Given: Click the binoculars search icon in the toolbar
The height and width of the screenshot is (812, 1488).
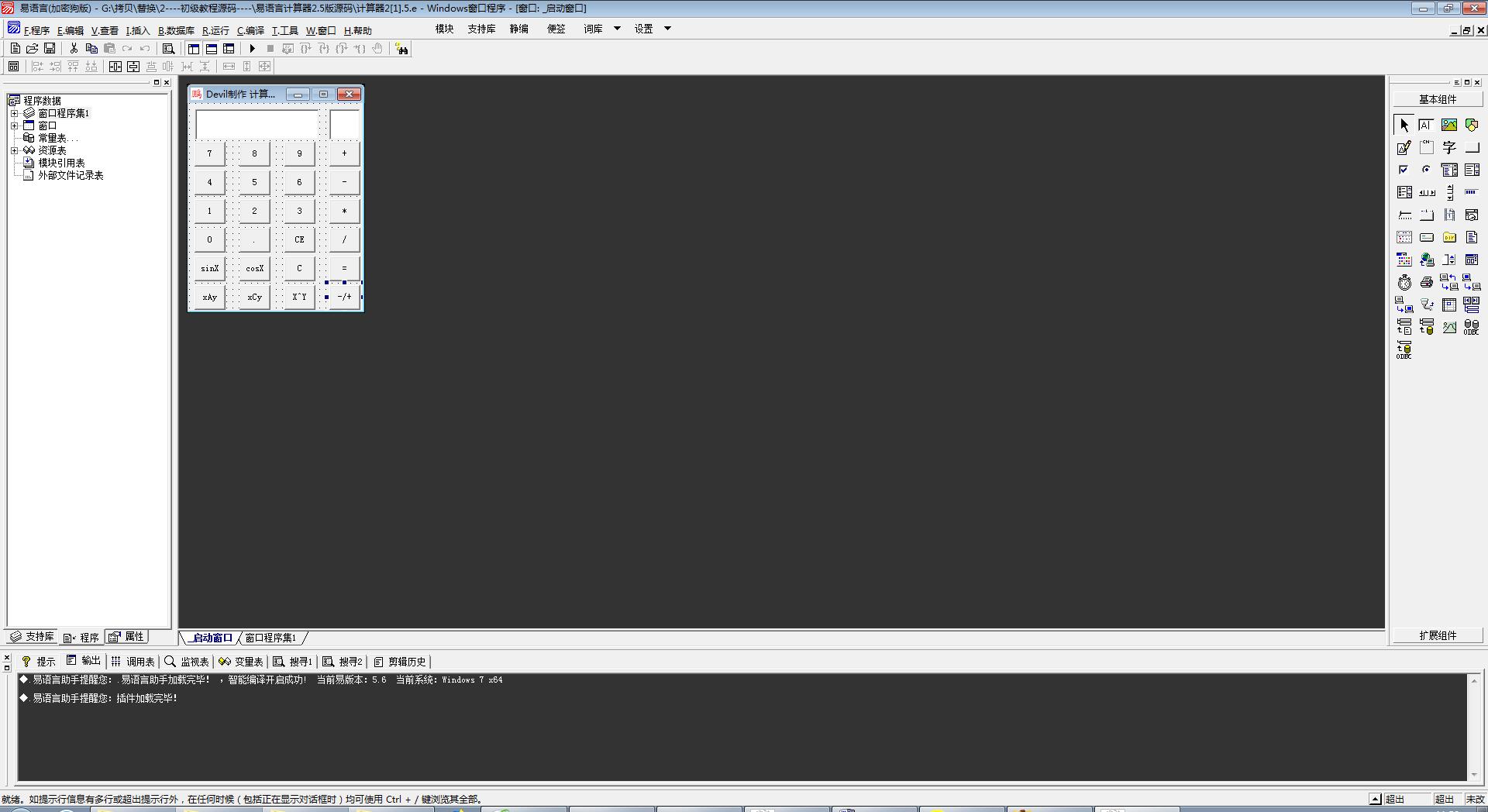Looking at the screenshot, I should point(401,49).
